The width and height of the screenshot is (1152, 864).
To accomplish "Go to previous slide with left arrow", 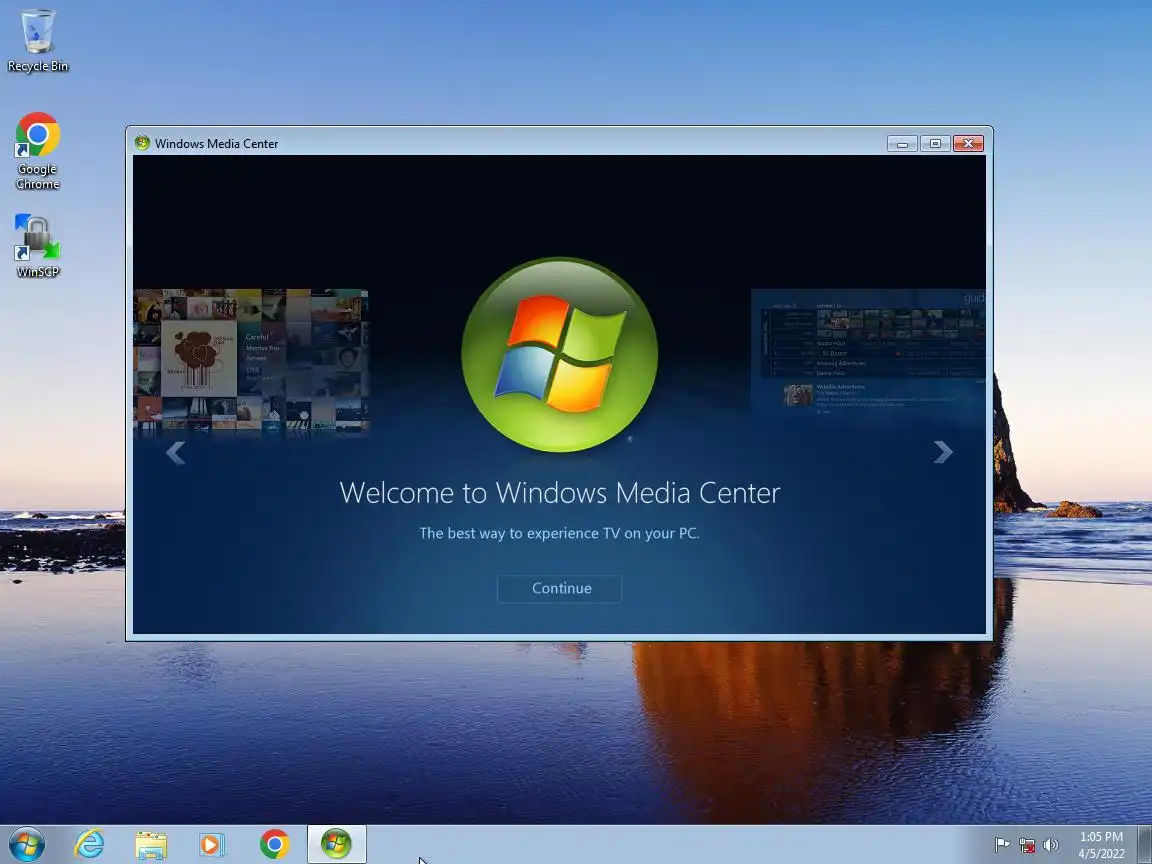I will coord(176,453).
